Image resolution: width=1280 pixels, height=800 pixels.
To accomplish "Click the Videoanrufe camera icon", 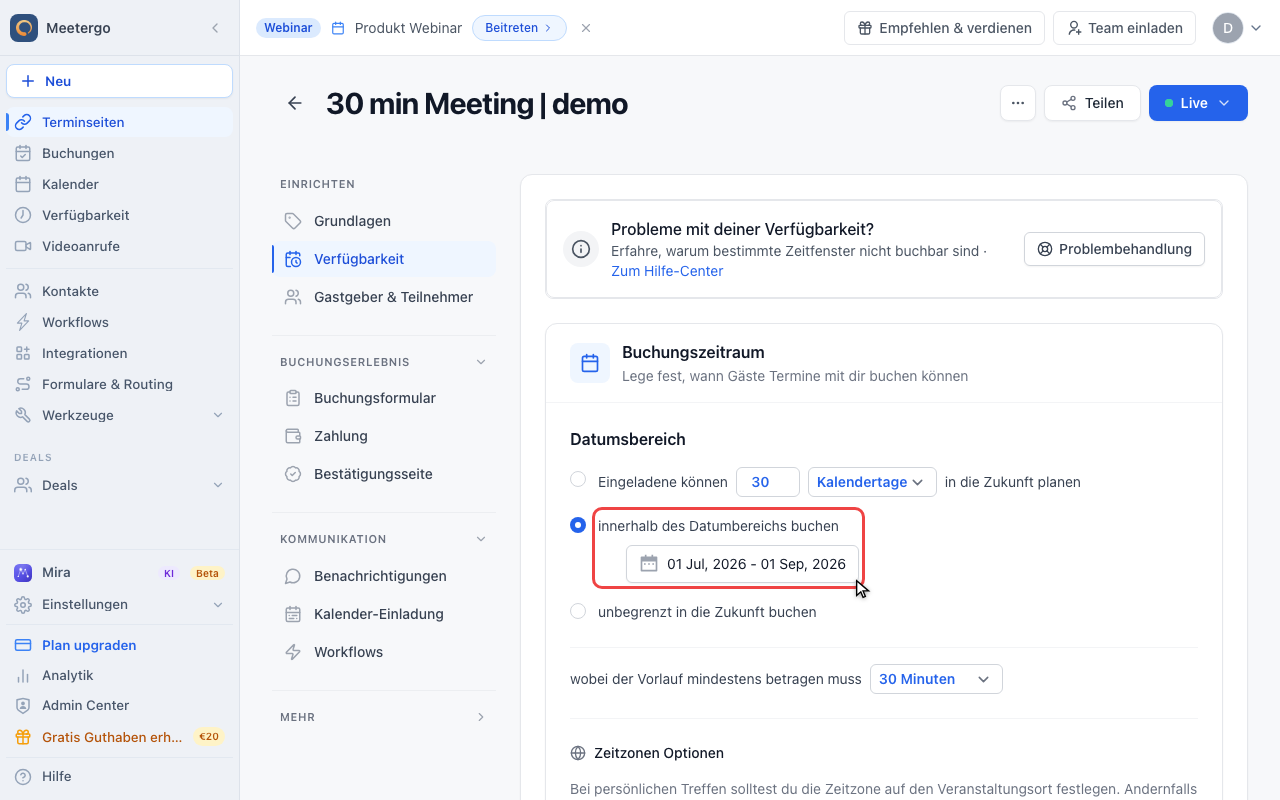I will coord(23,246).
